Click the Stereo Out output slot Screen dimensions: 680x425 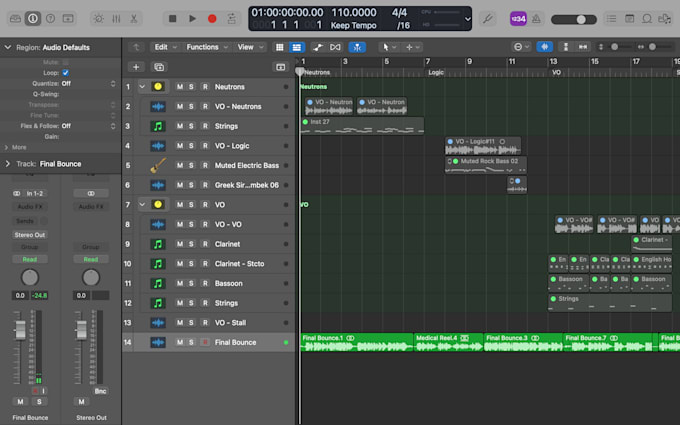pyautogui.click(x=29, y=235)
